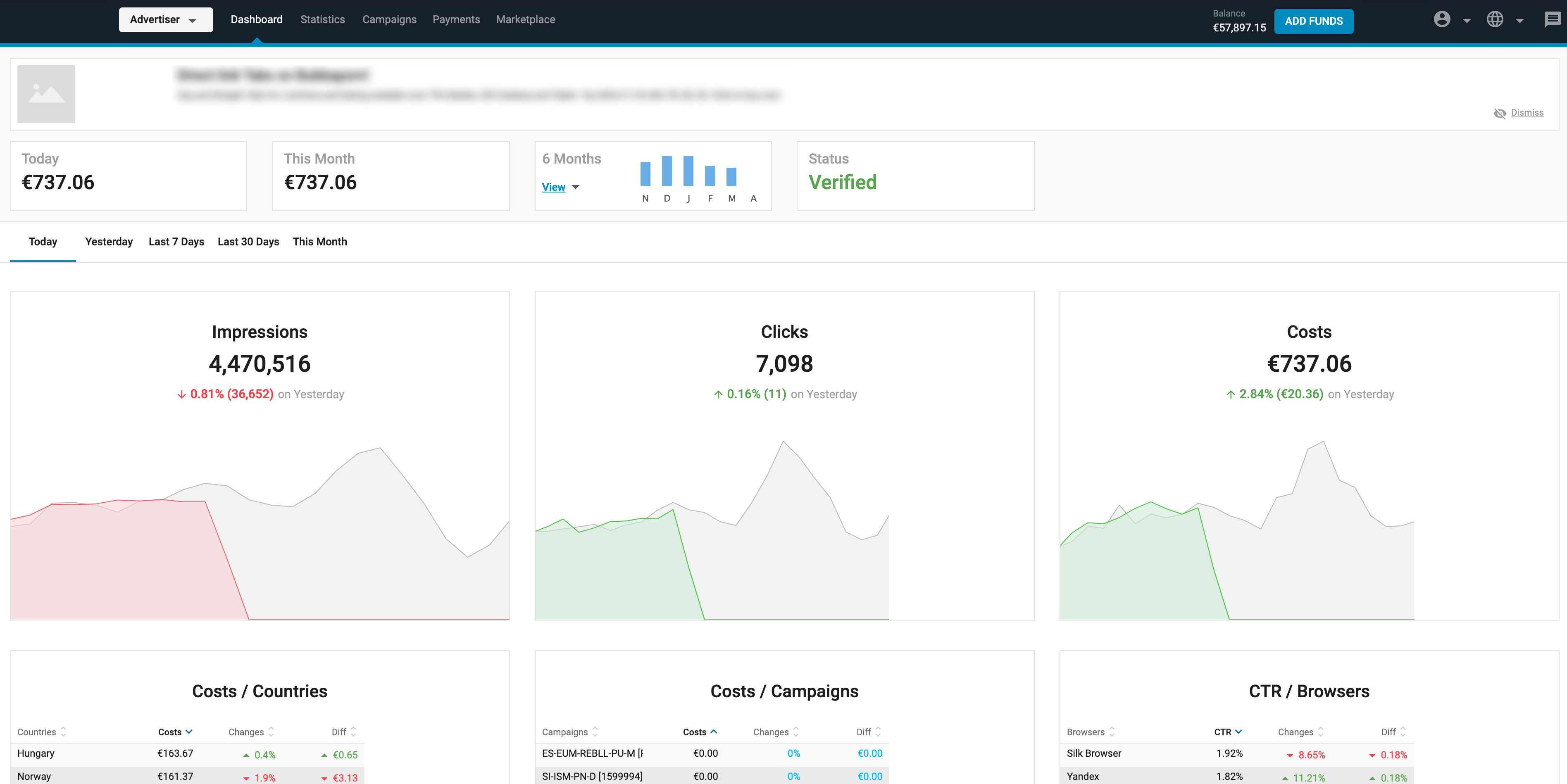Switch to the Last 7 Days tab
This screenshot has height=784, width=1567.
[176, 242]
